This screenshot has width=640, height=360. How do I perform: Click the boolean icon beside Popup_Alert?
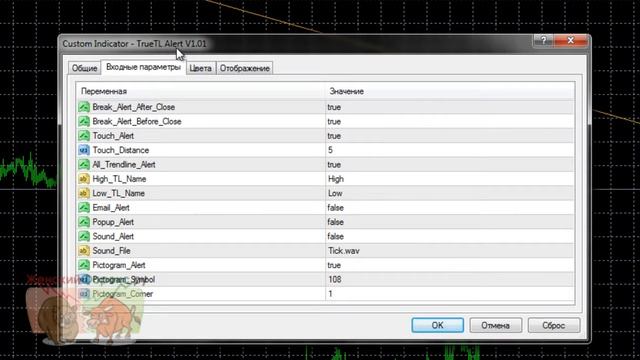(84, 222)
